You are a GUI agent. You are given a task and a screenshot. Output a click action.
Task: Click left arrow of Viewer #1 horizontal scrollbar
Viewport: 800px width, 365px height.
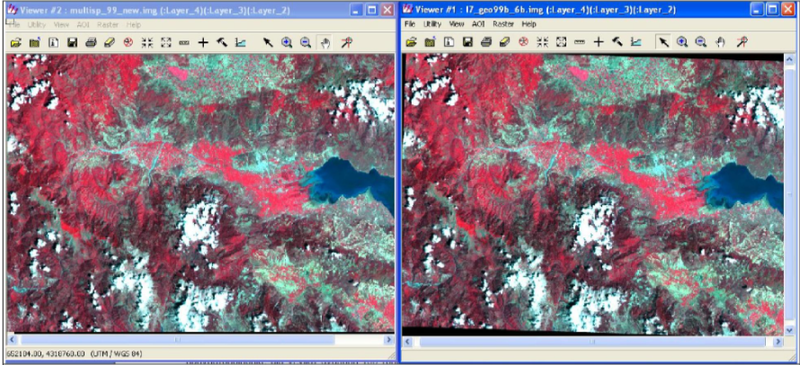pyautogui.click(x=407, y=342)
